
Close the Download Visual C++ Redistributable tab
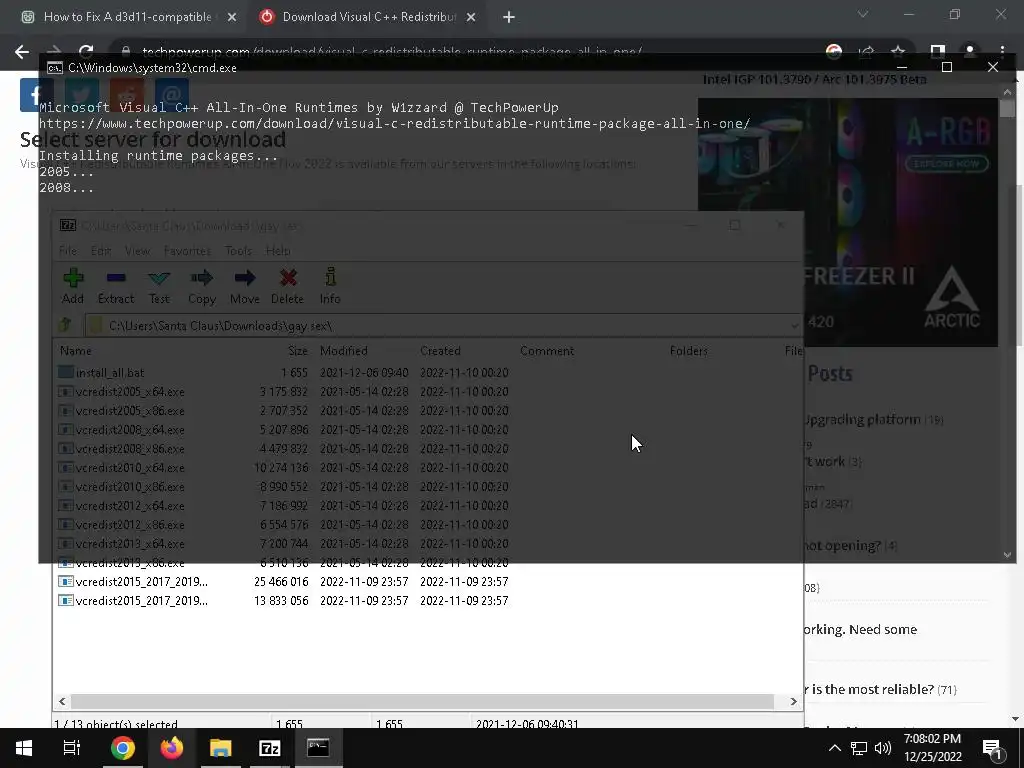click(x=471, y=18)
